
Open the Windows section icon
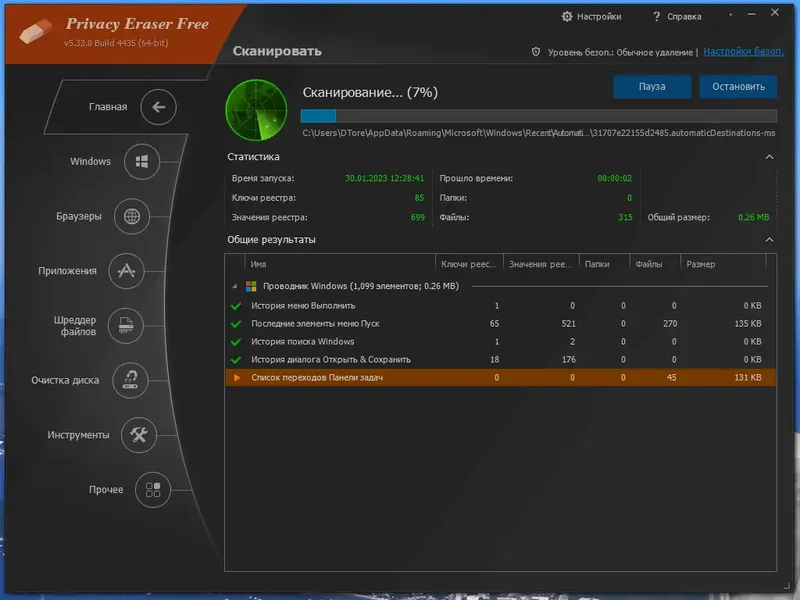click(x=142, y=162)
